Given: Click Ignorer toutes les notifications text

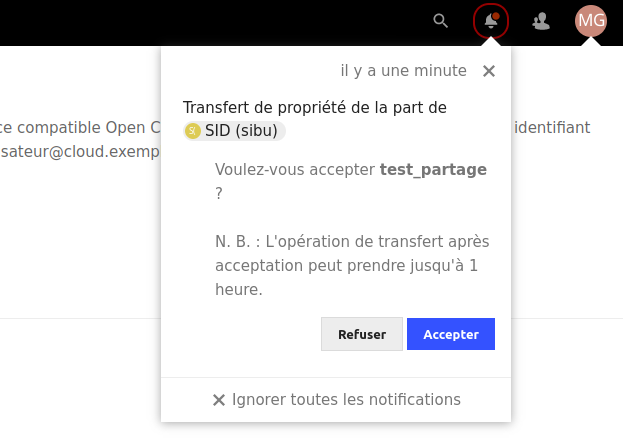Looking at the screenshot, I should [346, 399].
